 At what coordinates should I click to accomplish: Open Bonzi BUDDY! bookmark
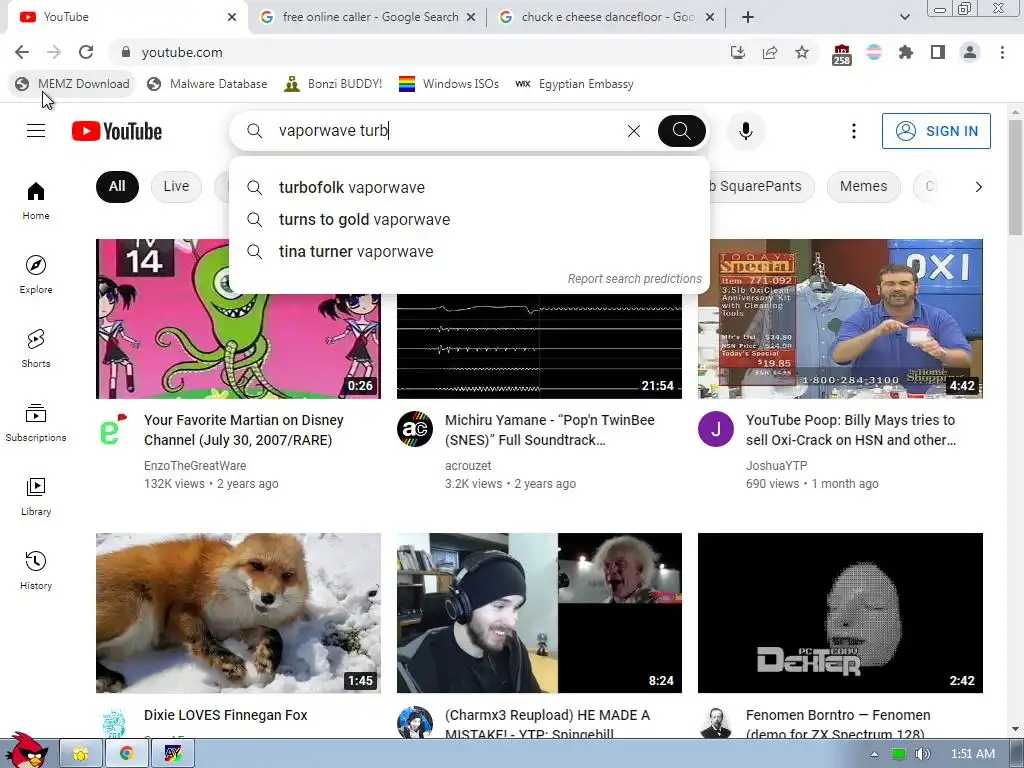click(333, 84)
